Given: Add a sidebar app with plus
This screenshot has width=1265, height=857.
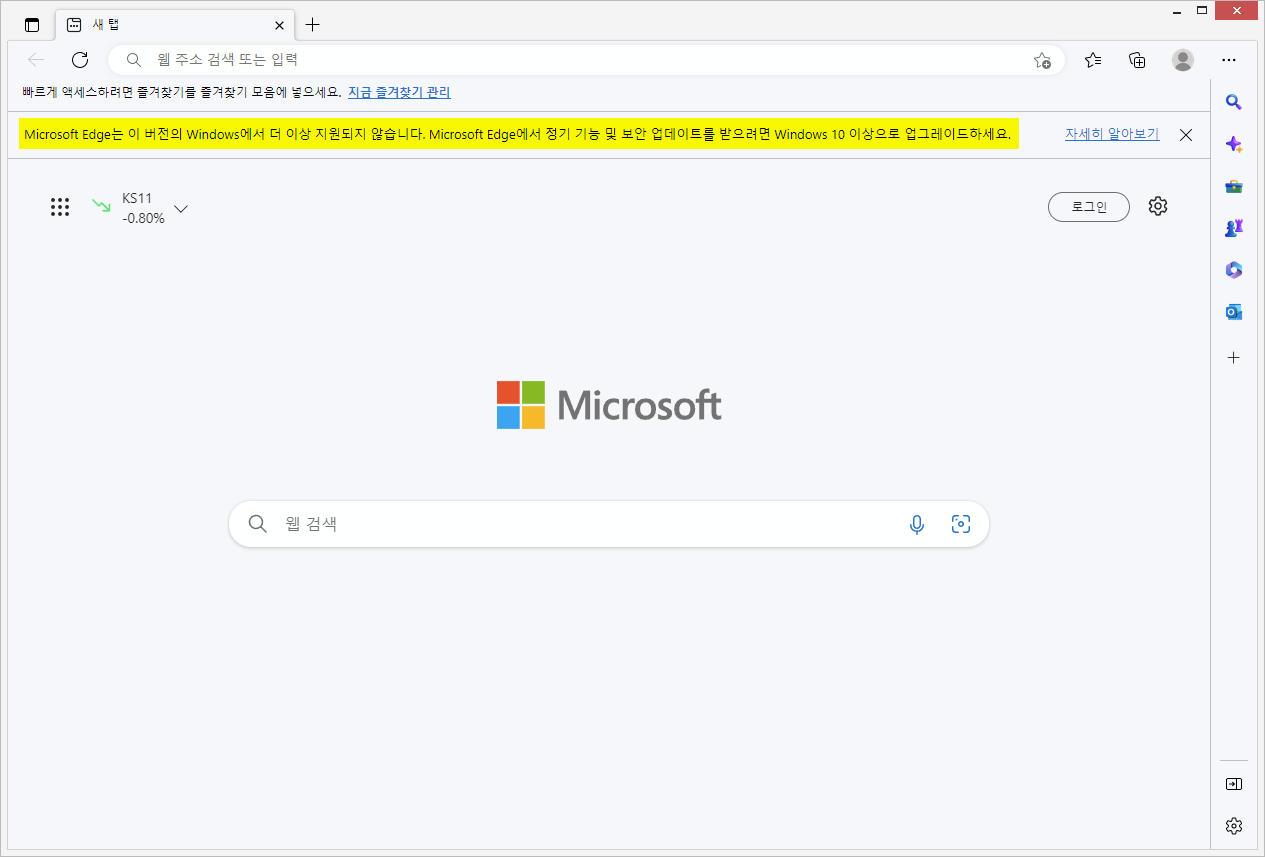Looking at the screenshot, I should coord(1234,357).
